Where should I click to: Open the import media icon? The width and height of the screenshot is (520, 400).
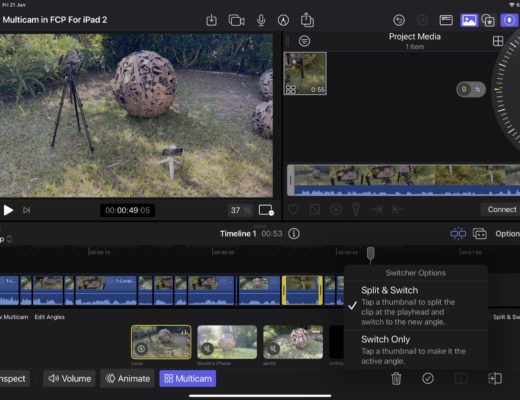[211, 20]
